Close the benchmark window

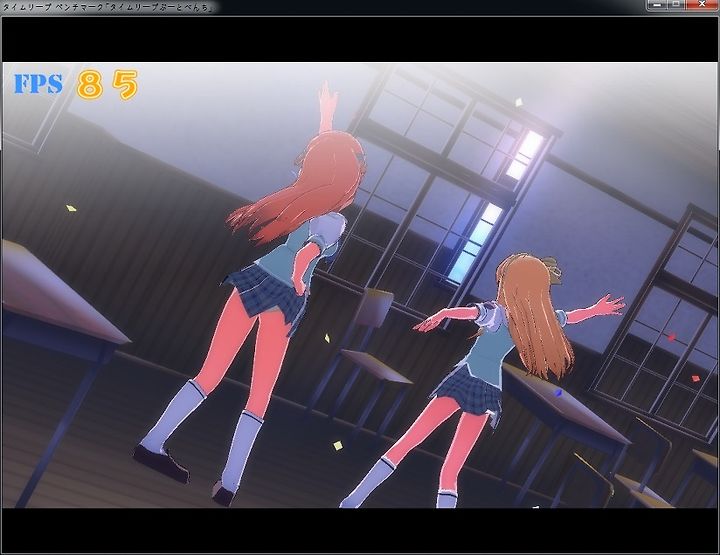702,5
